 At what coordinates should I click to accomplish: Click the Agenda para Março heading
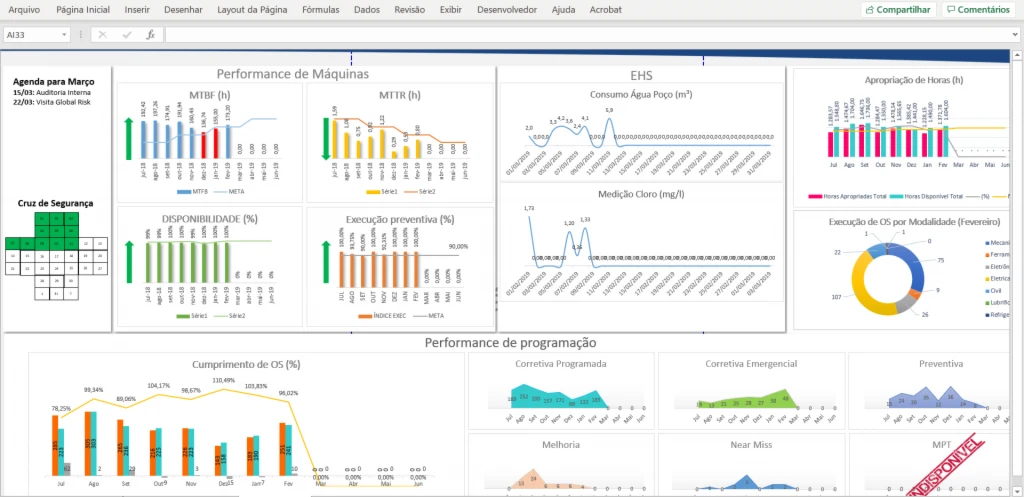(54, 82)
